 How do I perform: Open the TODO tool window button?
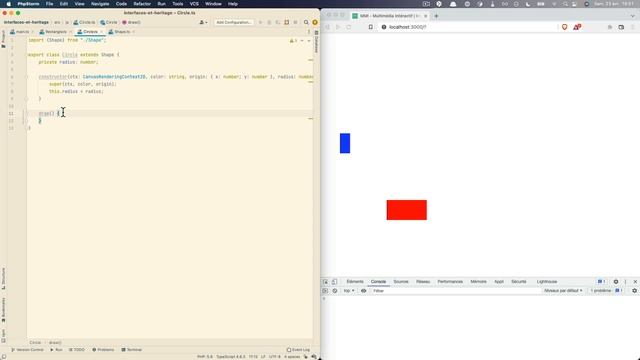click(77, 350)
